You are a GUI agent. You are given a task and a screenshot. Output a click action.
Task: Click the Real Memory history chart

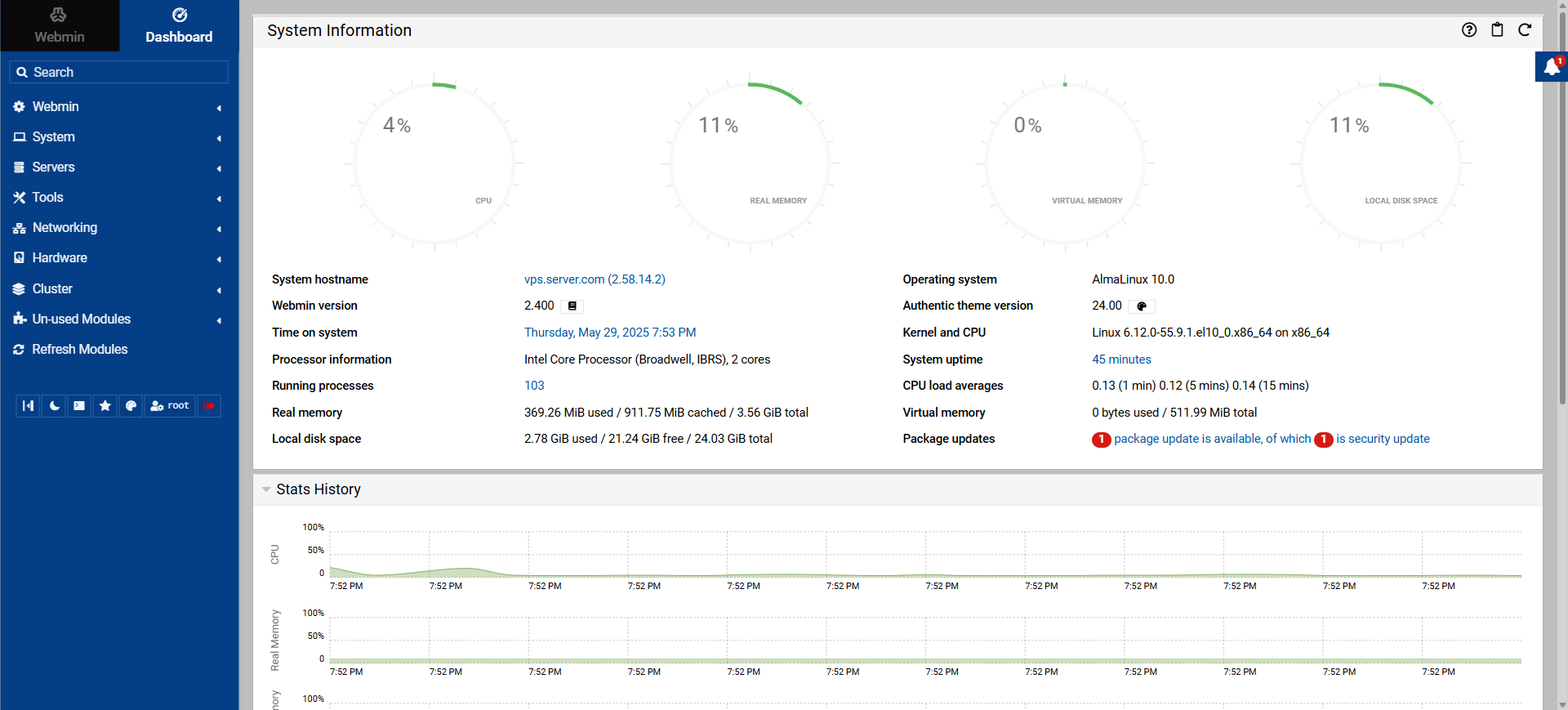(x=925, y=641)
